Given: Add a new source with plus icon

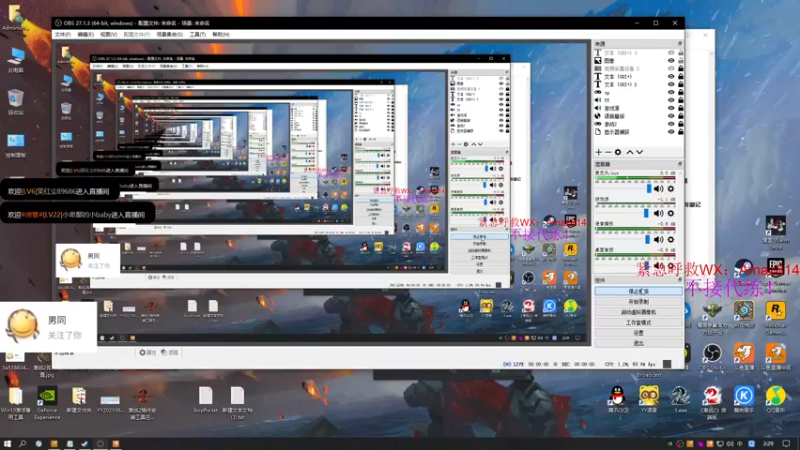Looking at the screenshot, I should click(598, 152).
